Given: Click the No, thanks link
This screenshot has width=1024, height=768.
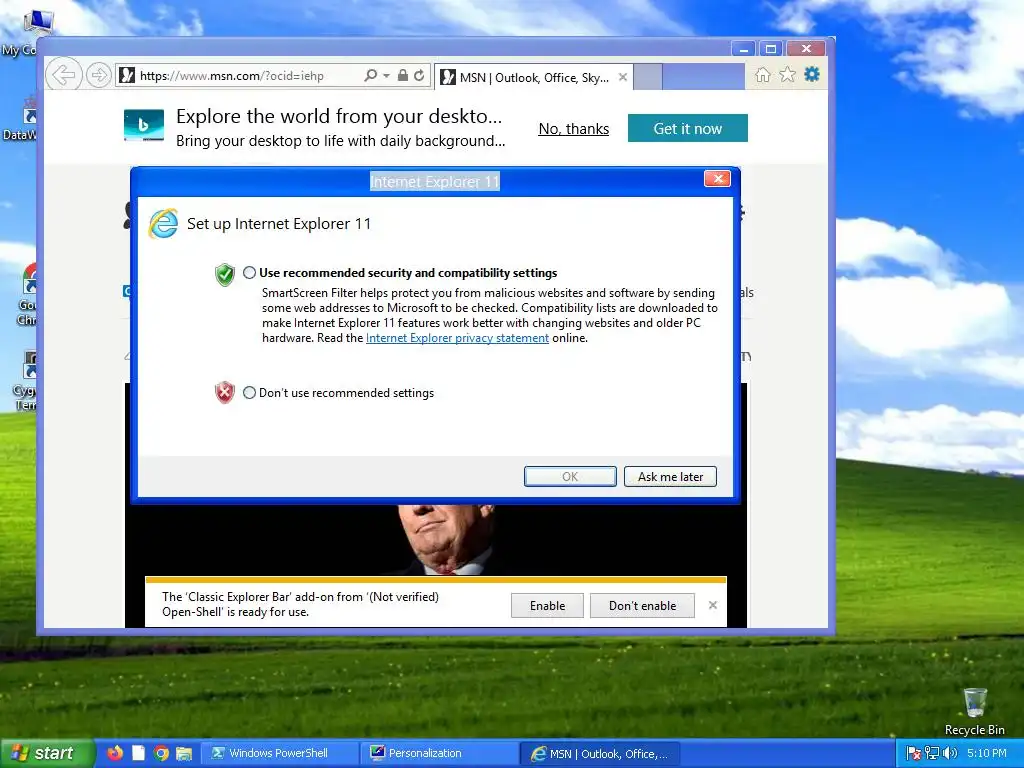Looking at the screenshot, I should pyautogui.click(x=573, y=129).
